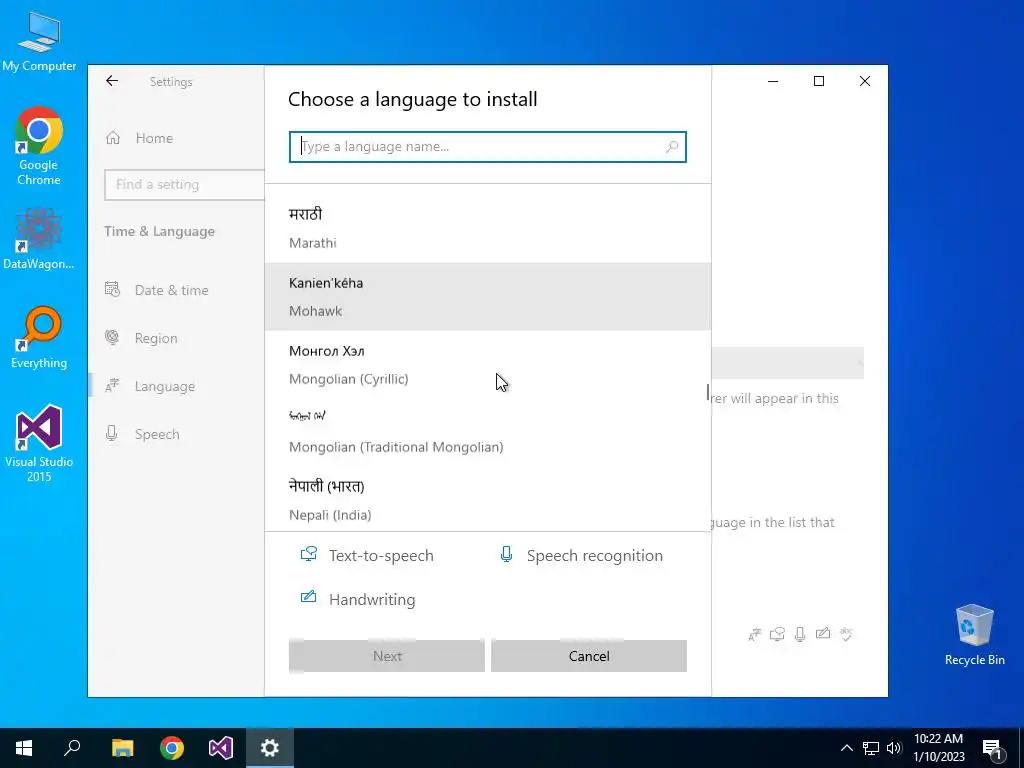
Task: Click the back arrow in Settings
Action: (112, 81)
